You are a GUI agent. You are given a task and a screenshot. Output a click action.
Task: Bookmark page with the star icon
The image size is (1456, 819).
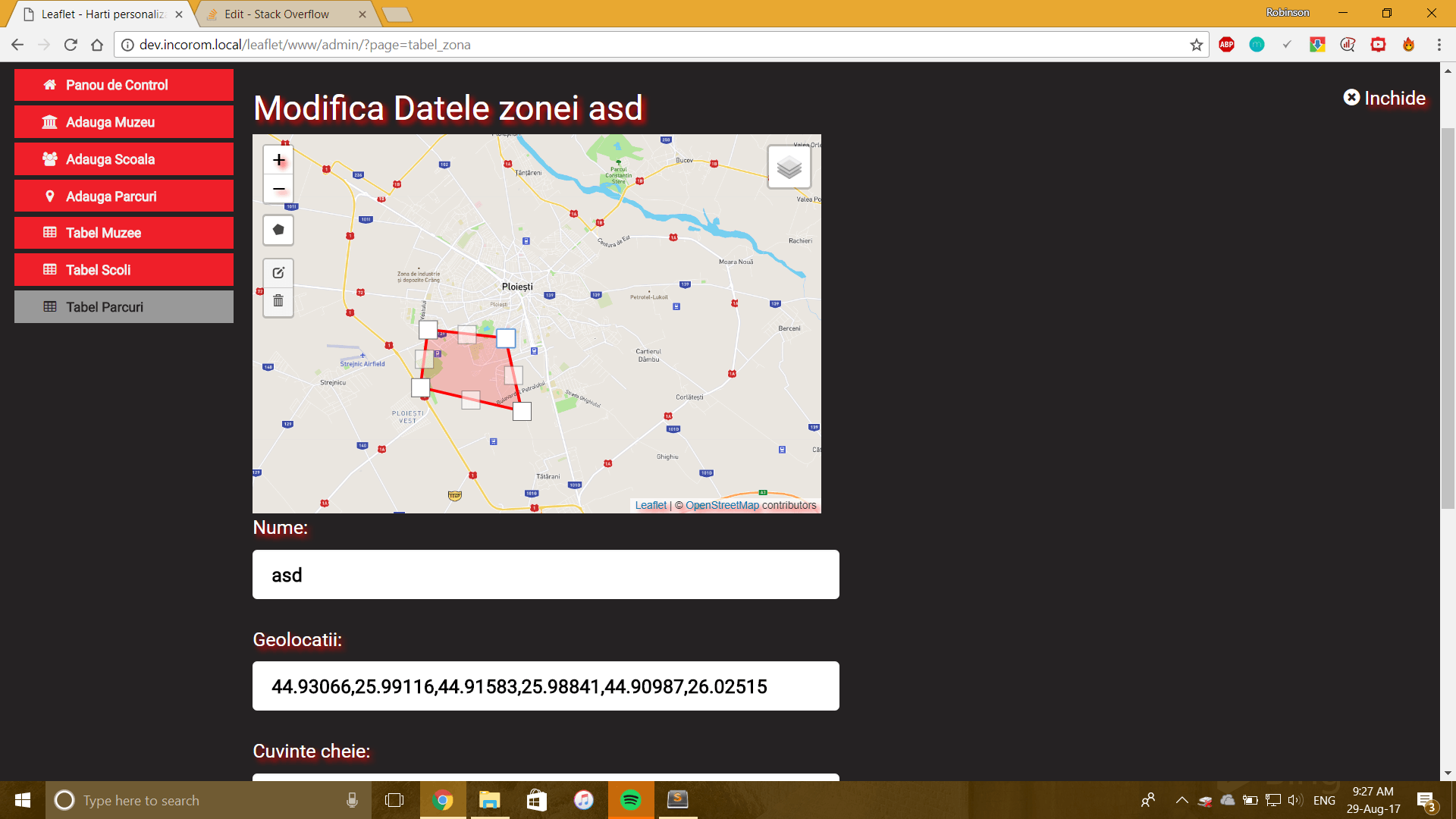coord(1197,45)
